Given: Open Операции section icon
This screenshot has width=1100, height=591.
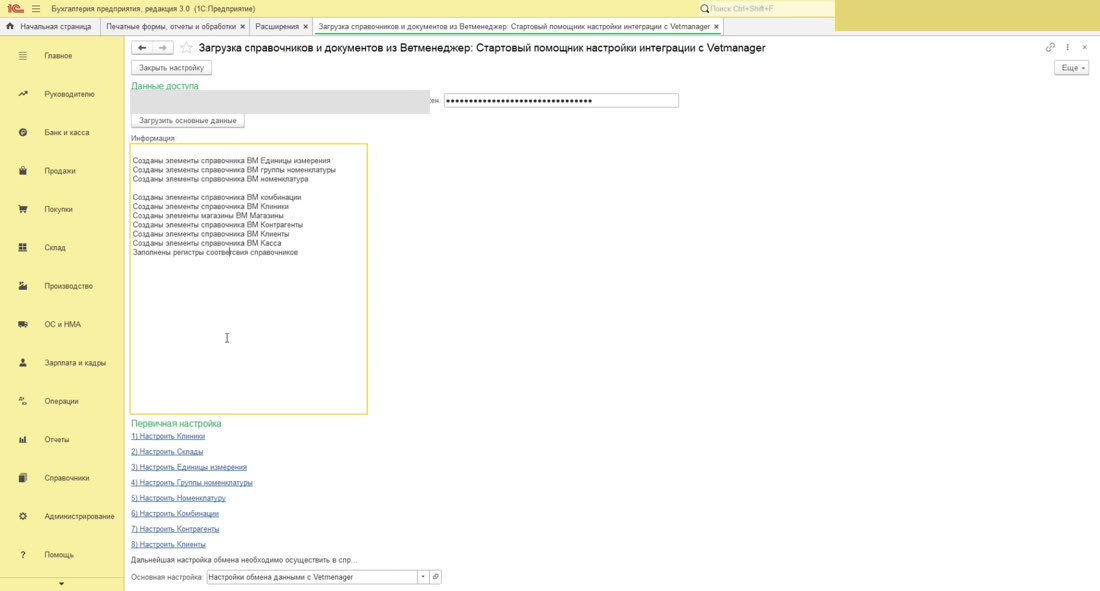Looking at the screenshot, I should 22,401.
